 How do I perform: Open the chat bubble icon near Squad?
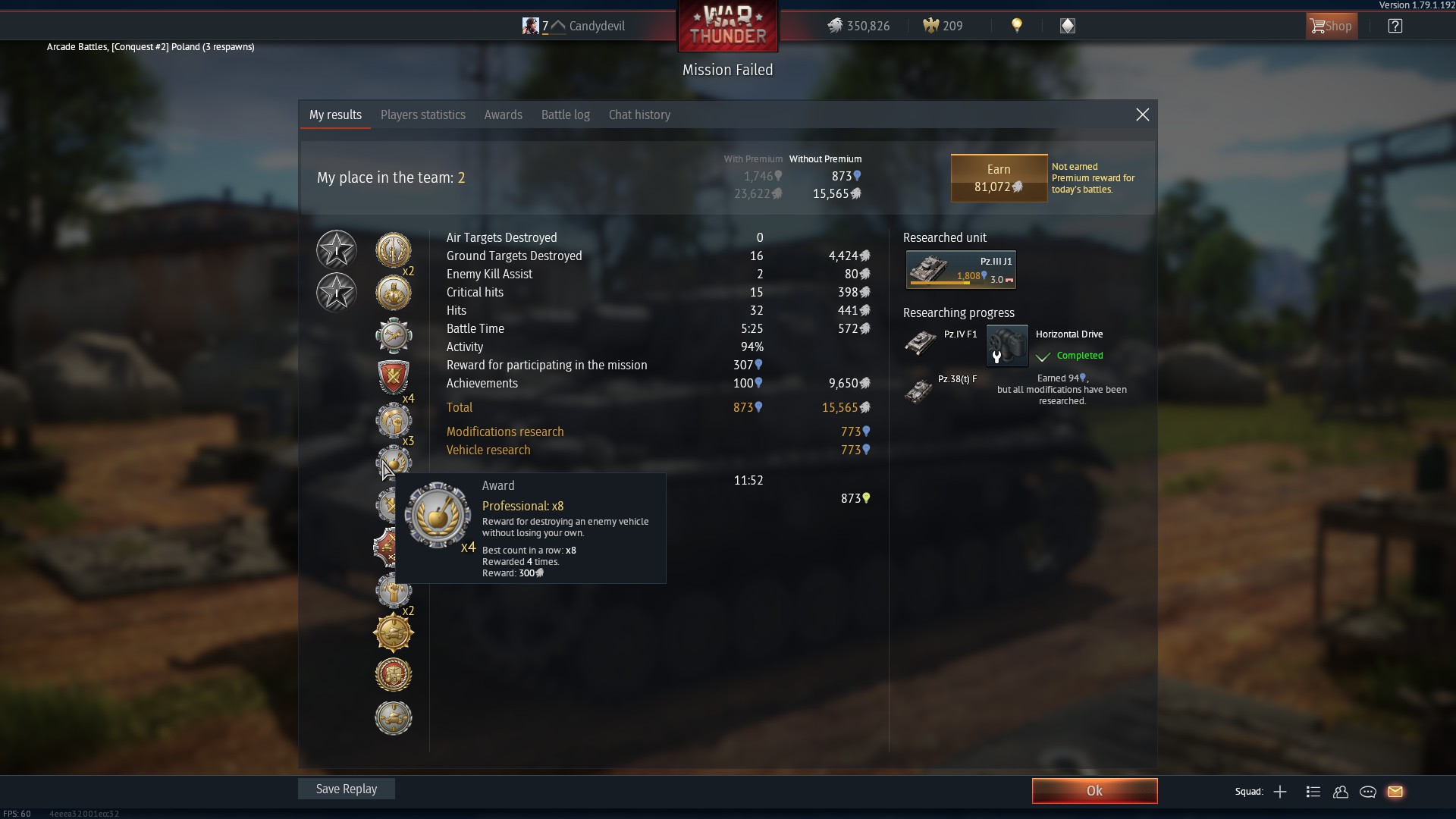pyautogui.click(x=1368, y=792)
